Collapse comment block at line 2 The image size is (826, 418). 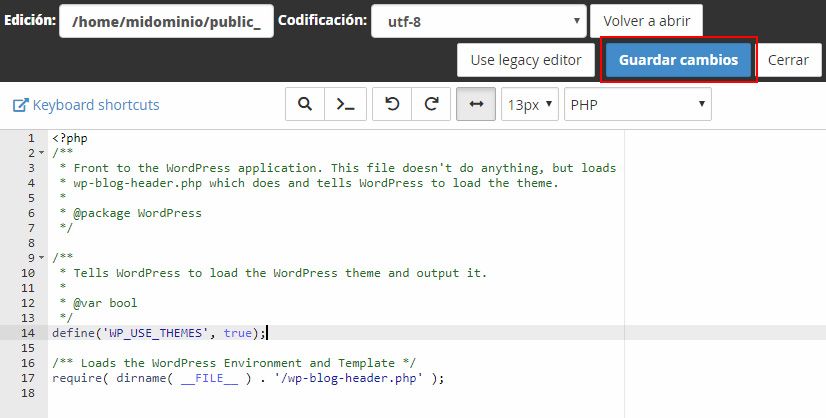[x=41, y=153]
